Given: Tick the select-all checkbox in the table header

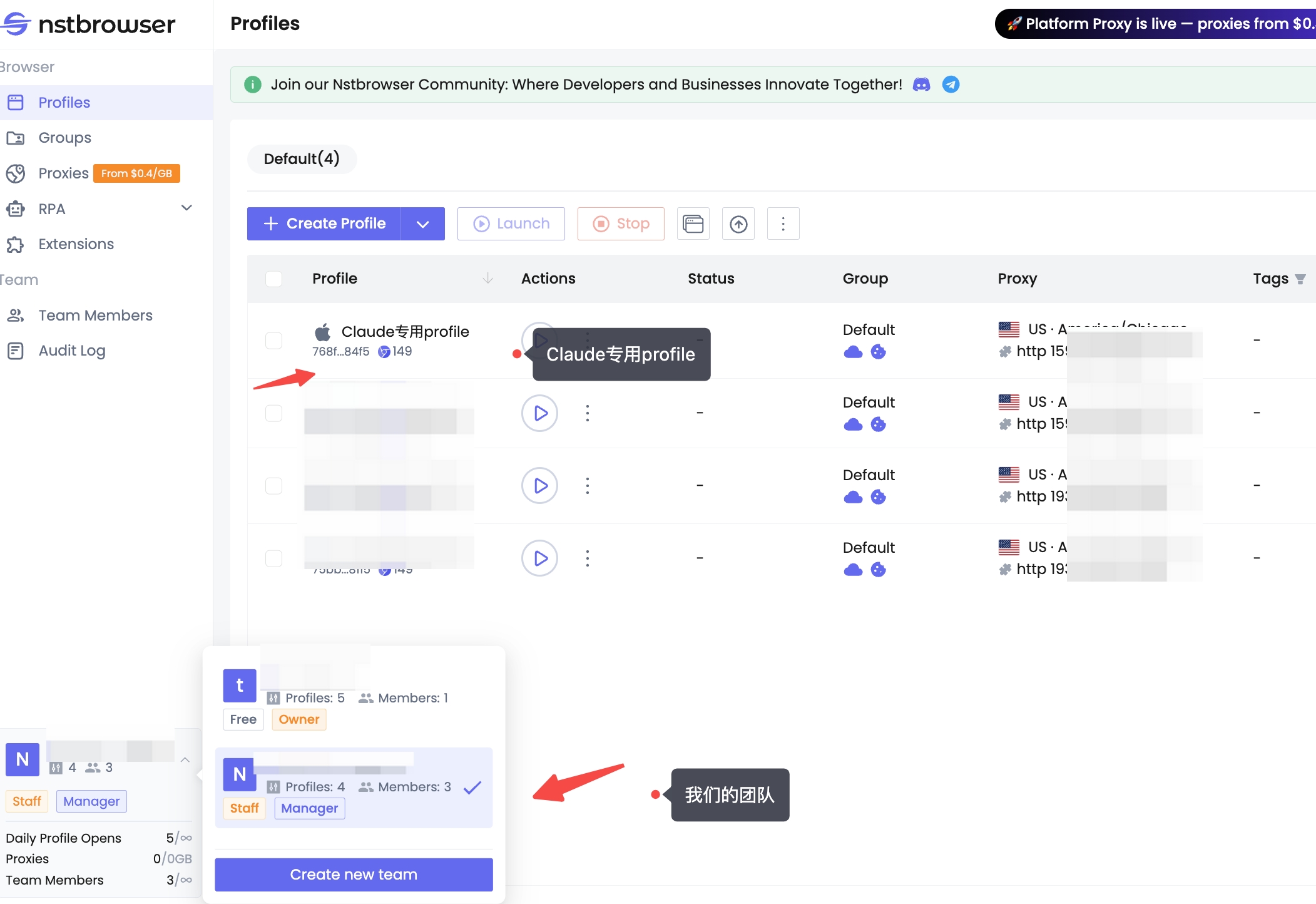Looking at the screenshot, I should [273, 279].
